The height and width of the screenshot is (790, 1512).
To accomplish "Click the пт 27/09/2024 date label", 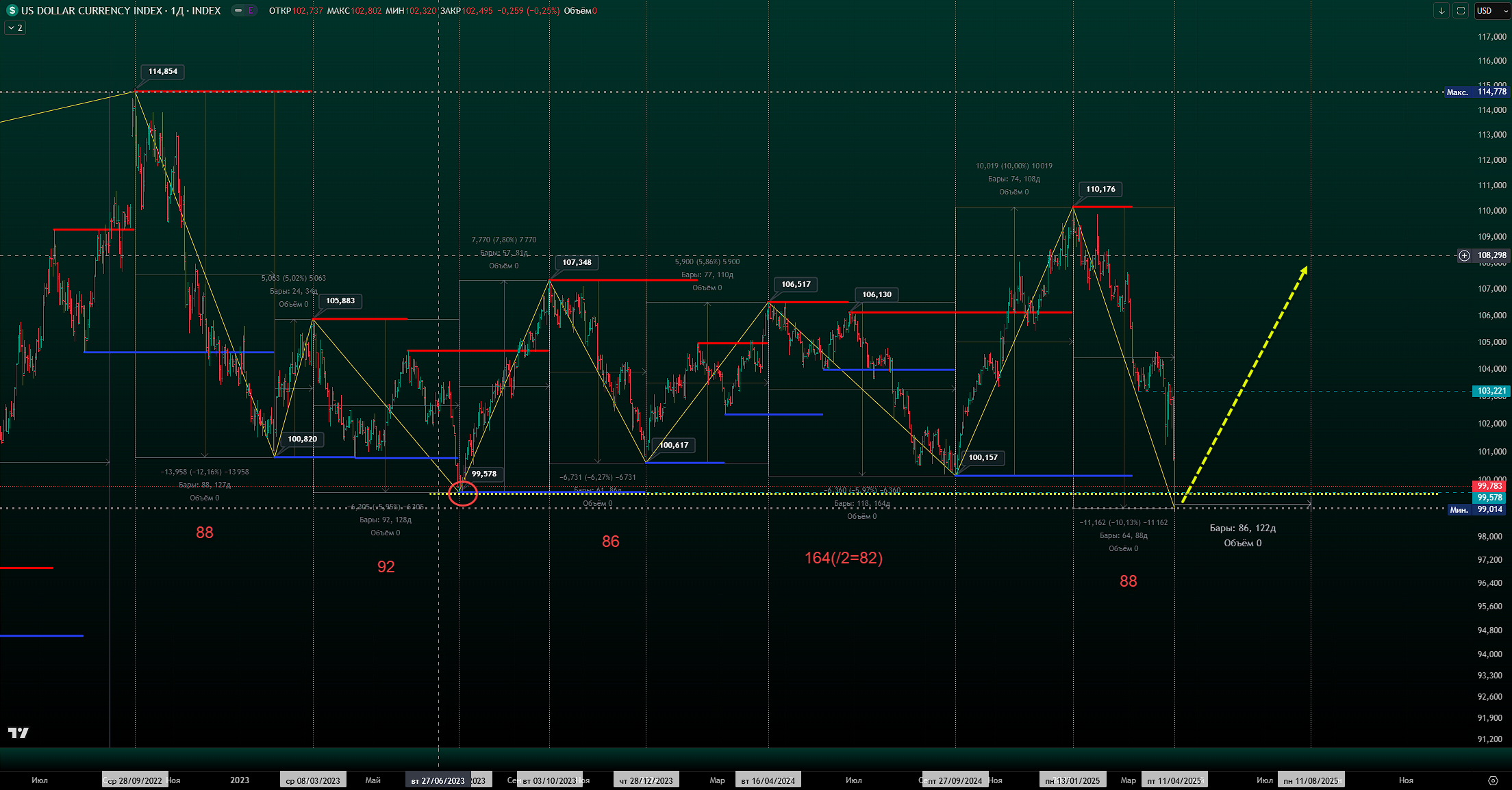I will pos(955,780).
